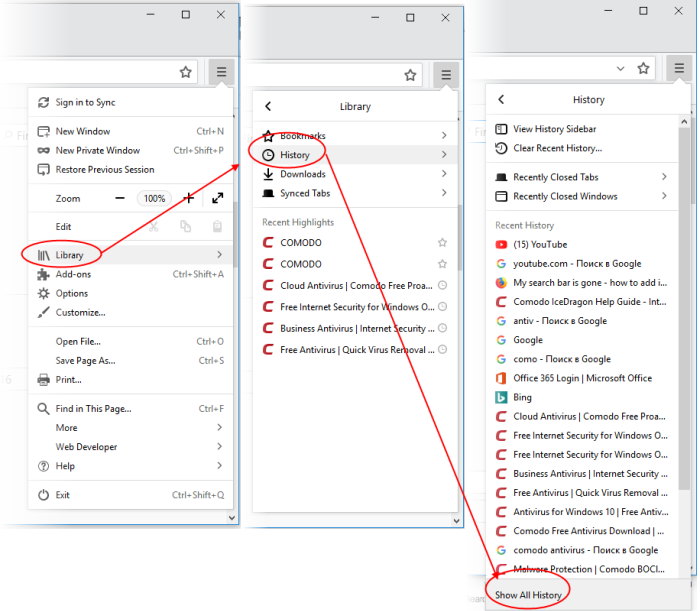Viewport: 700px width, 611px height.
Task: Click History panel scrollbar thumb
Action: click(x=684, y=308)
